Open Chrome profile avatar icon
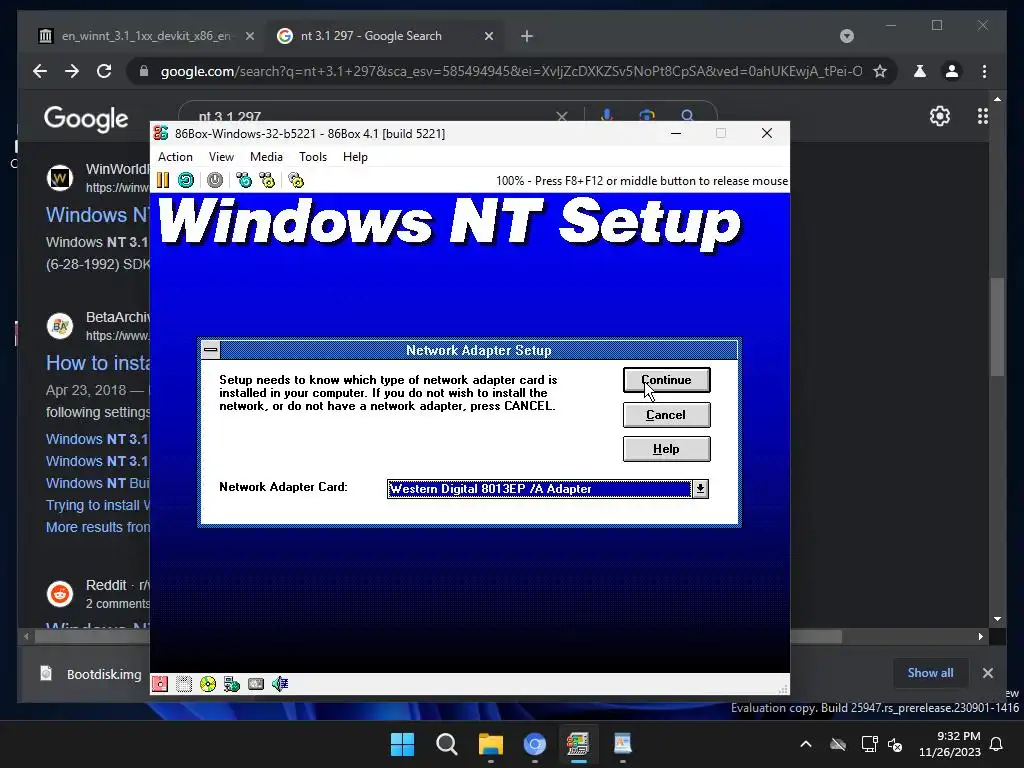 coord(952,71)
